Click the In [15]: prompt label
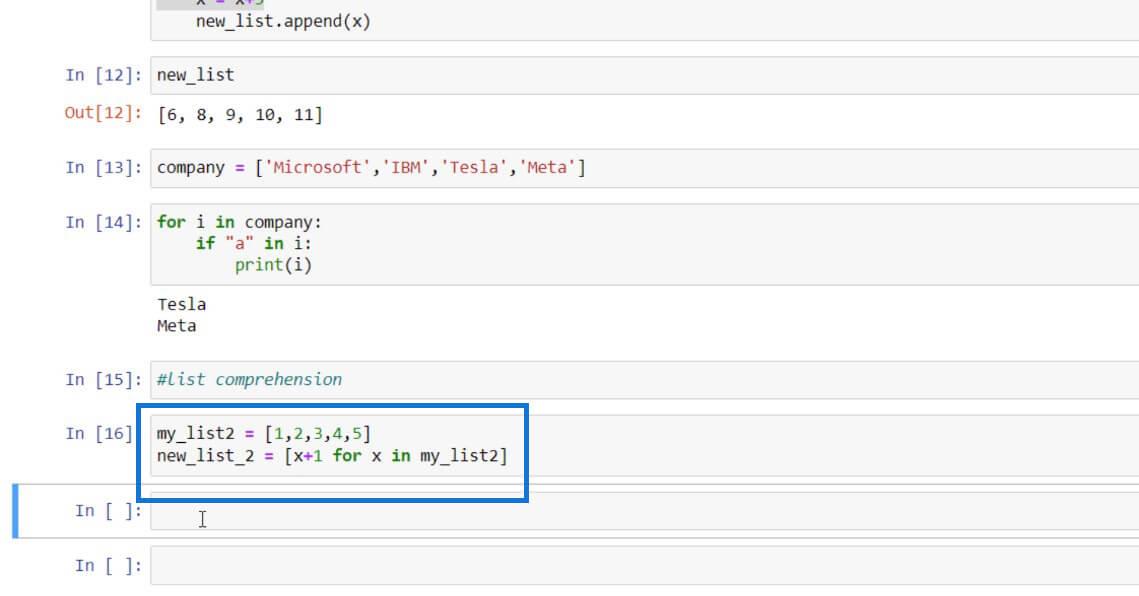Image resolution: width=1139 pixels, height=596 pixels. tap(103, 380)
